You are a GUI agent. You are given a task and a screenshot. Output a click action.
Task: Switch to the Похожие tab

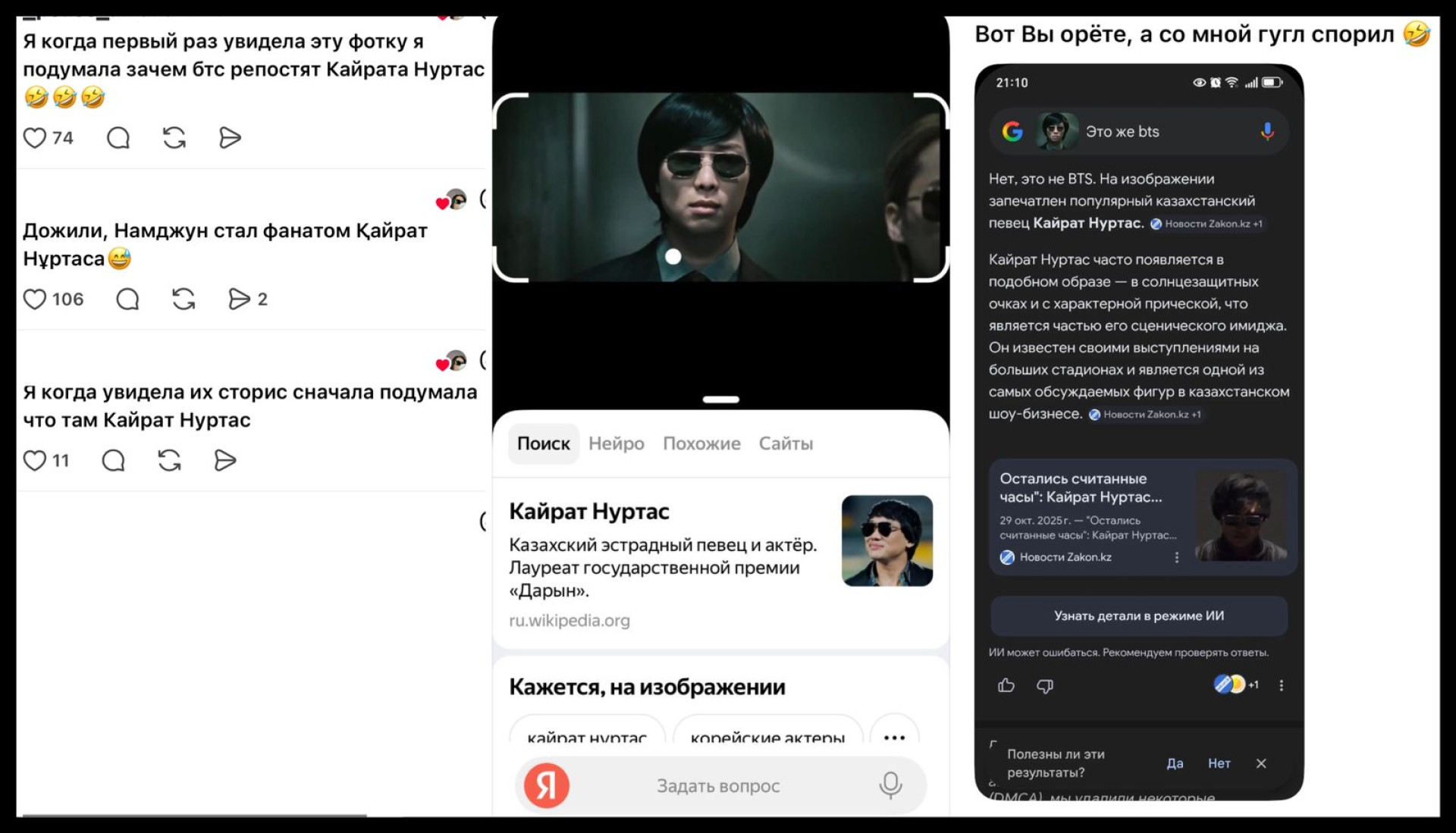pyautogui.click(x=701, y=444)
